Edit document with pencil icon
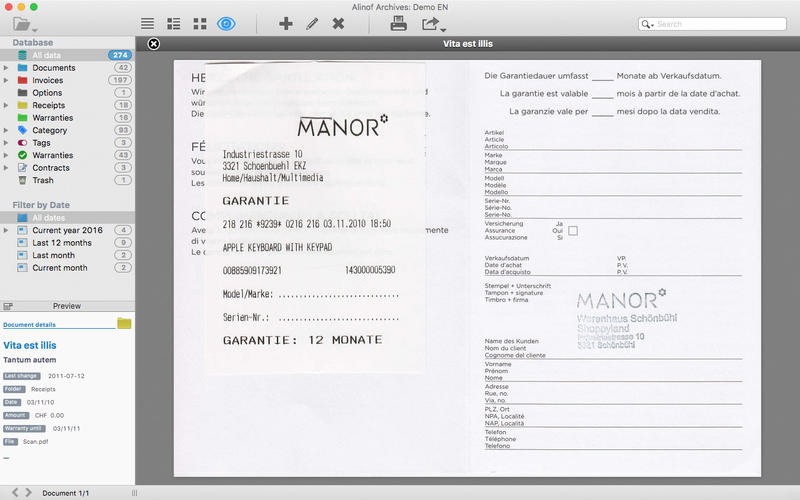The width and height of the screenshot is (800, 500). tap(312, 23)
